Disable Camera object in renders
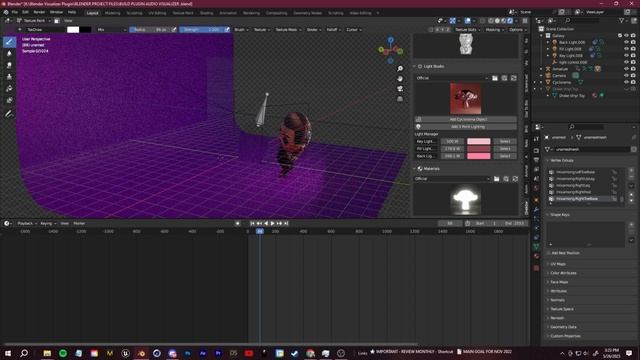Image resolution: width=640 pixels, height=360 pixels. [x=633, y=76]
